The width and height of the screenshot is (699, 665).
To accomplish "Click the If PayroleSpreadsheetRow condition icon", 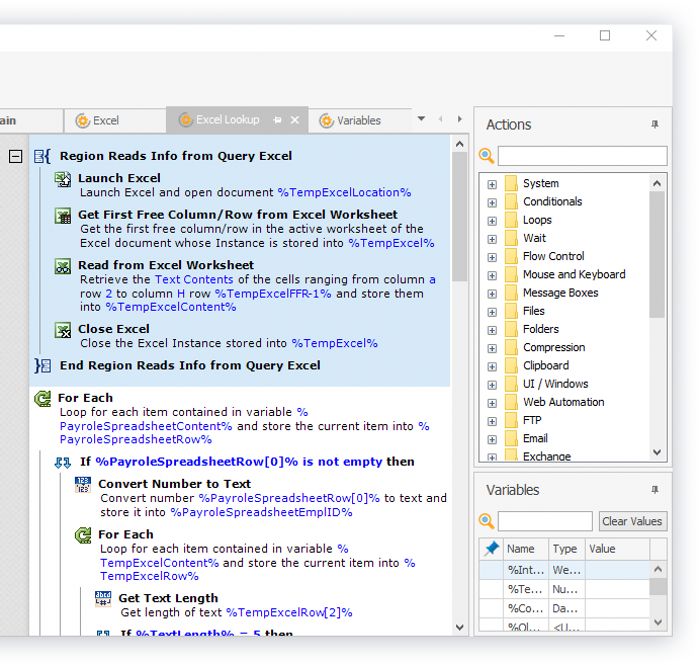I will [63, 463].
